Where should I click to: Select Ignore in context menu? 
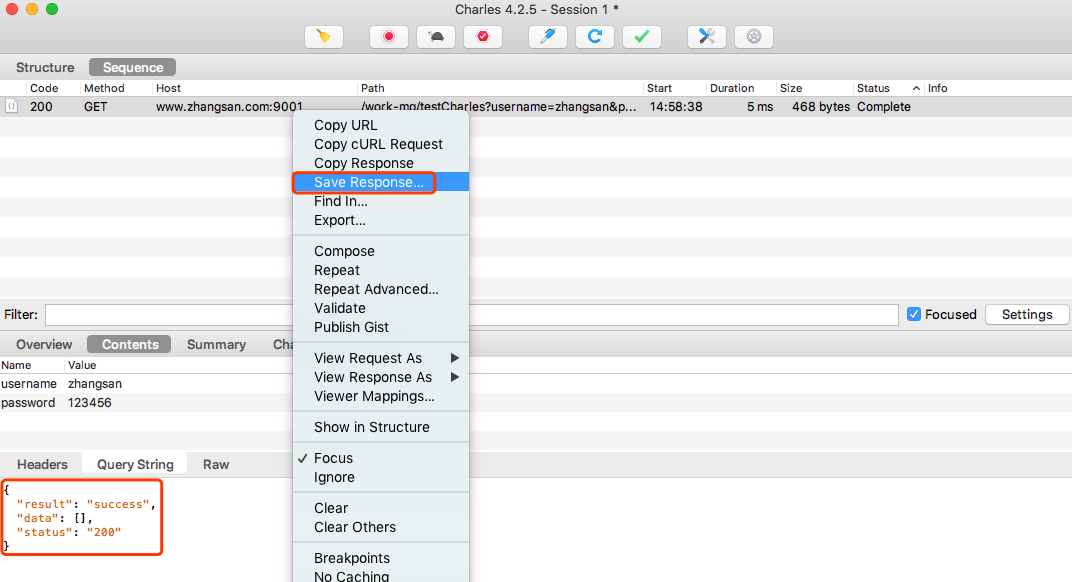tap(381, 477)
